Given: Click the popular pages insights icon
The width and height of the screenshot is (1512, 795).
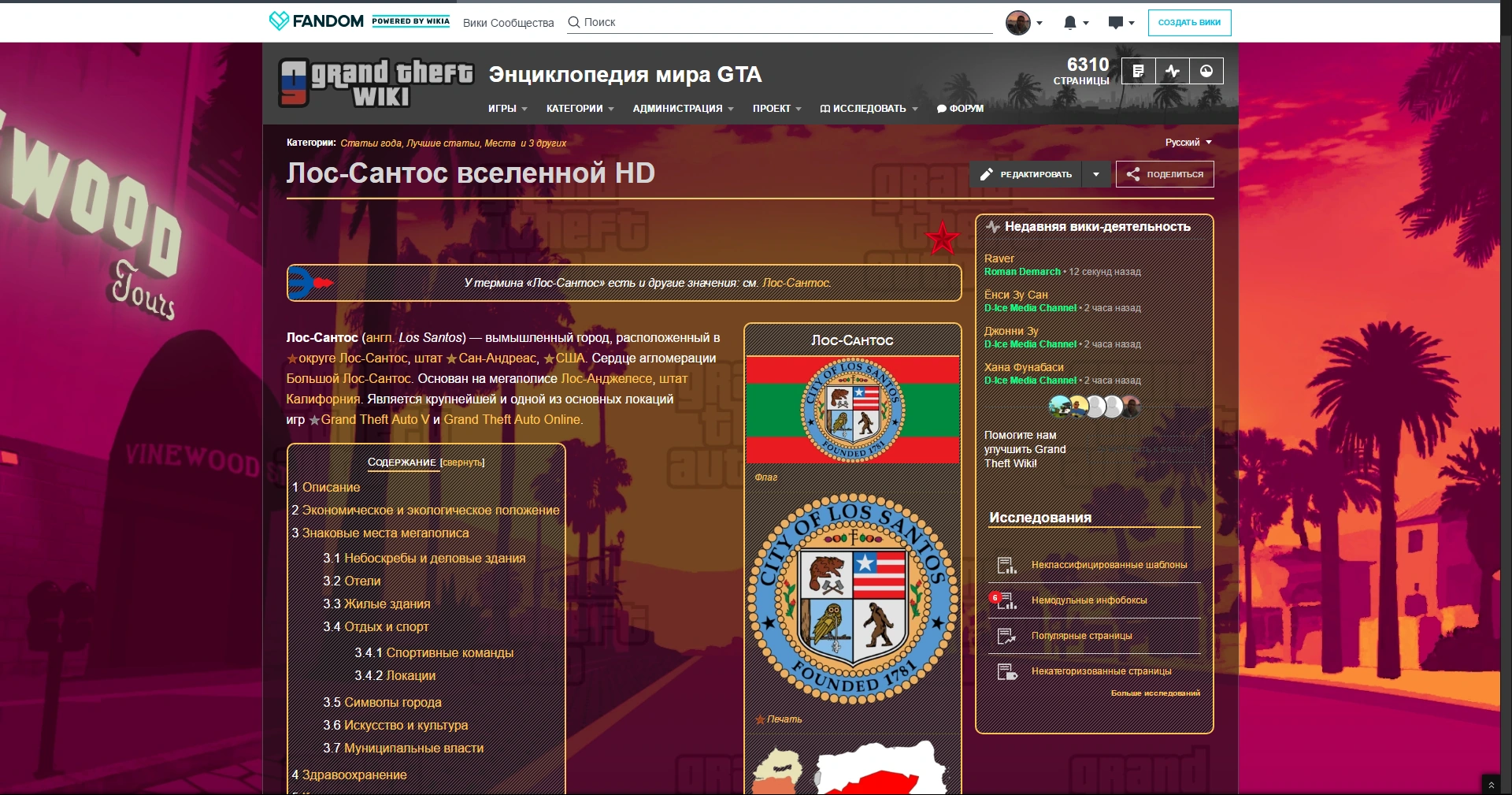Looking at the screenshot, I should click(1006, 636).
